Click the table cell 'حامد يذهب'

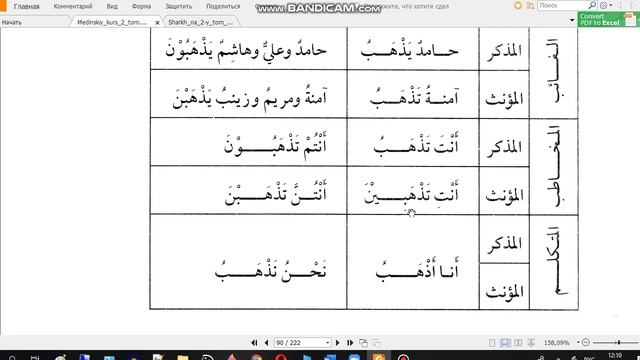(x=413, y=49)
